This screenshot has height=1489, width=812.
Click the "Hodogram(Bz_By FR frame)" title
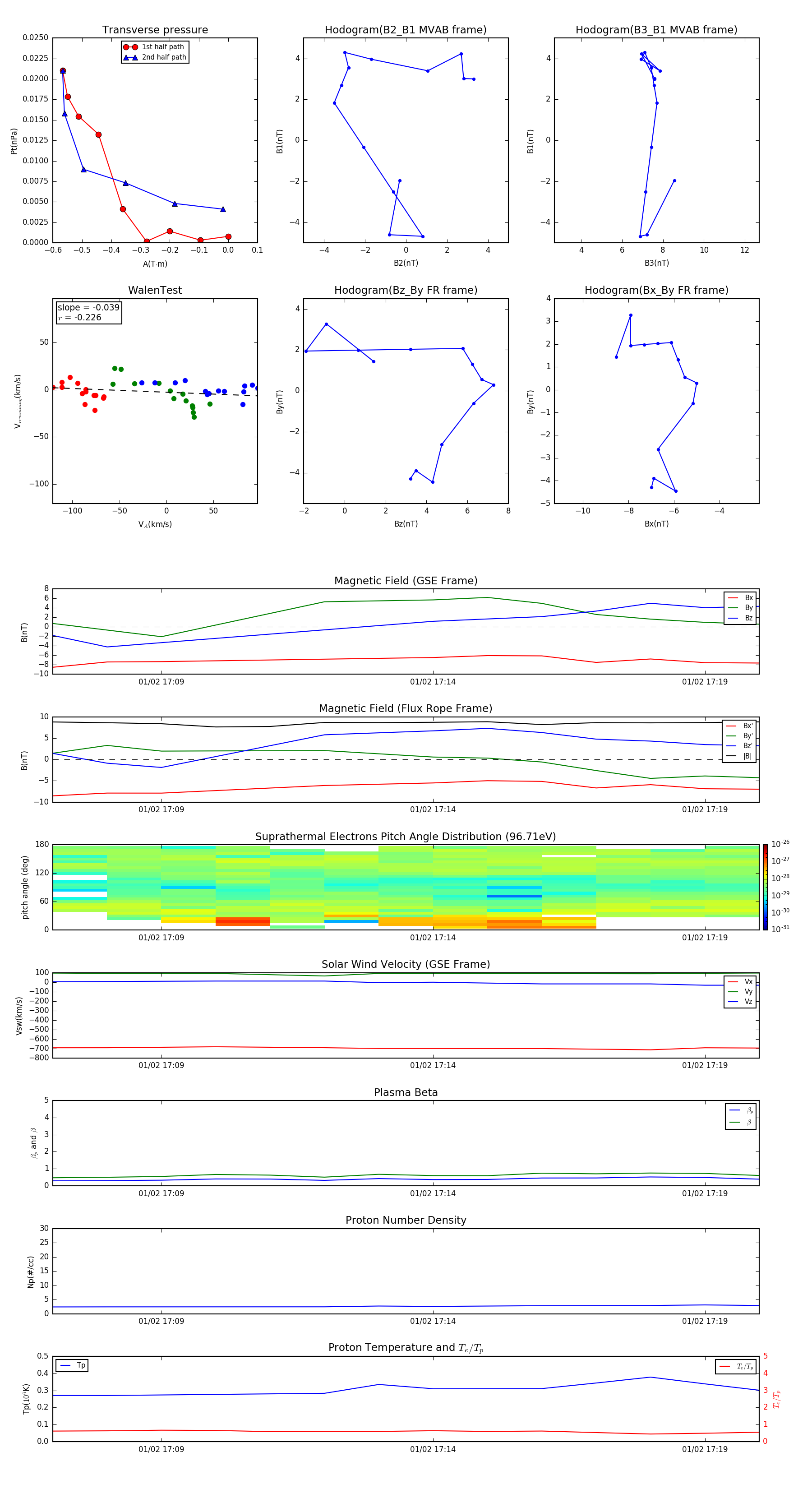(406, 290)
